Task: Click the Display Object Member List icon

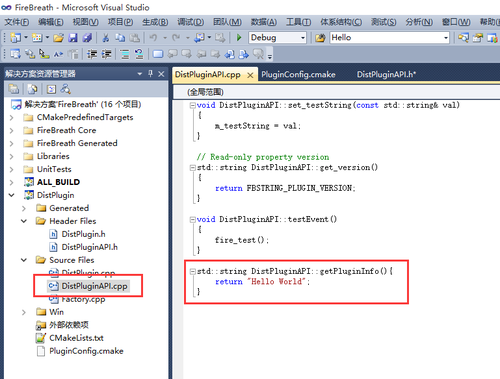Action: (x=15, y=54)
